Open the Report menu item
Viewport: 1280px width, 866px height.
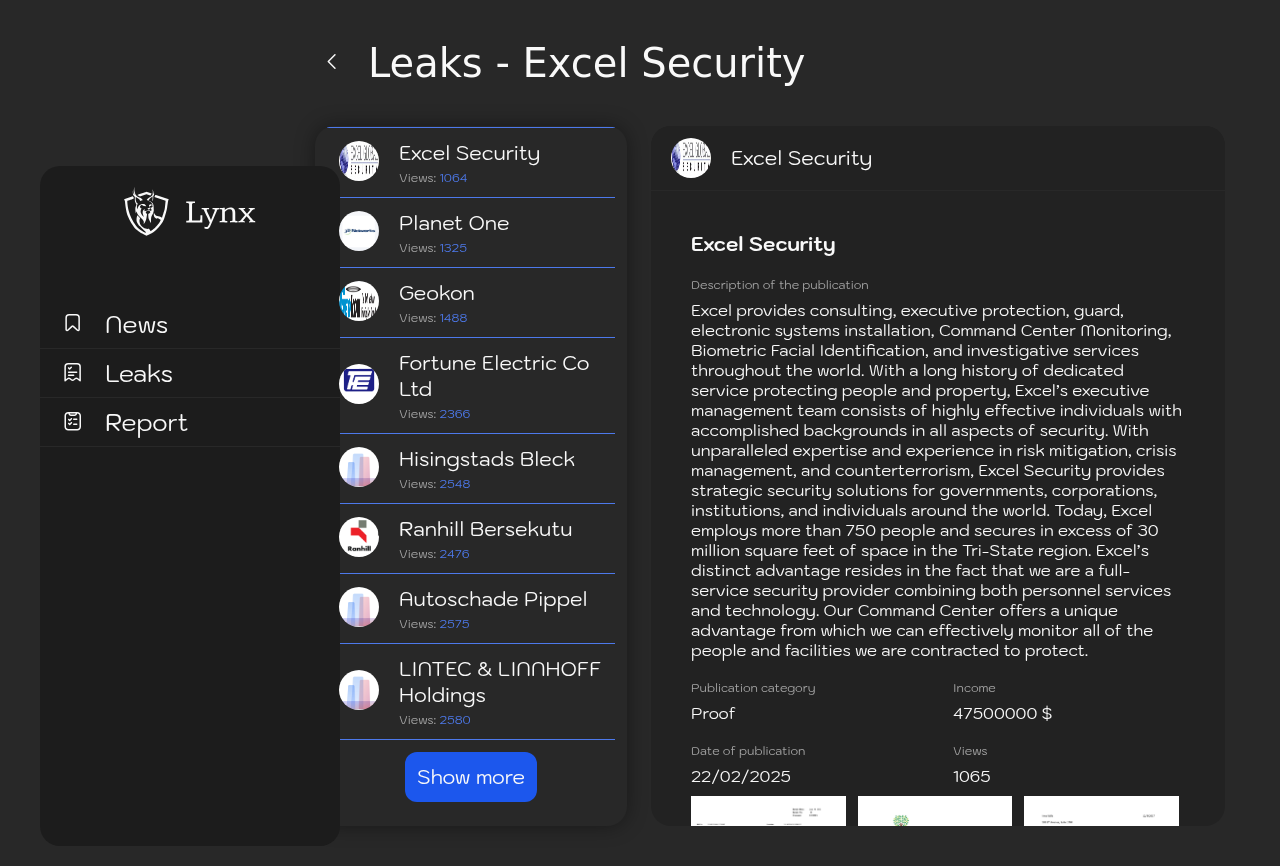(190, 422)
